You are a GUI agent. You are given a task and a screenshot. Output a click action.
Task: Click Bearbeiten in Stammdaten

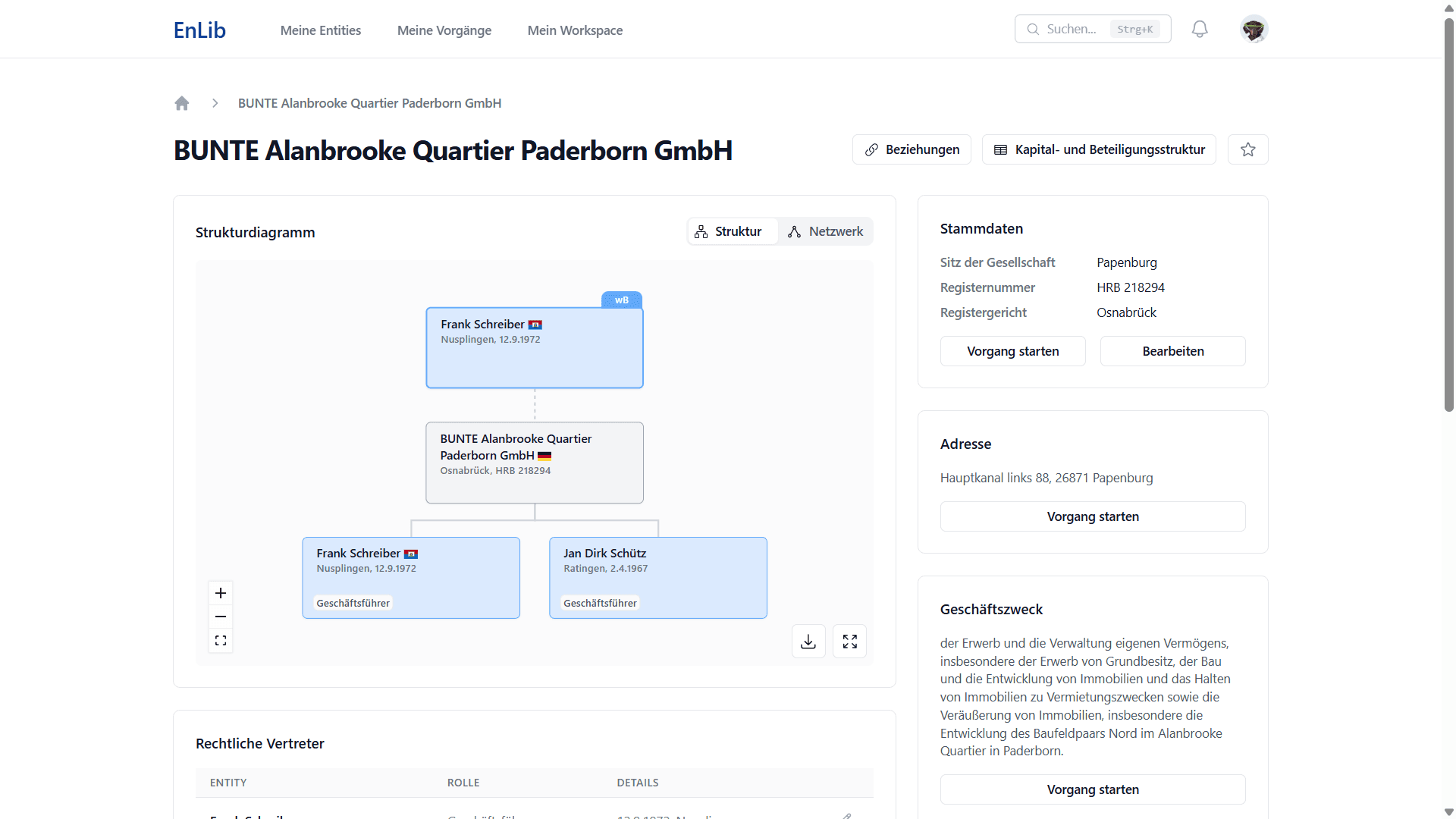coord(1172,351)
